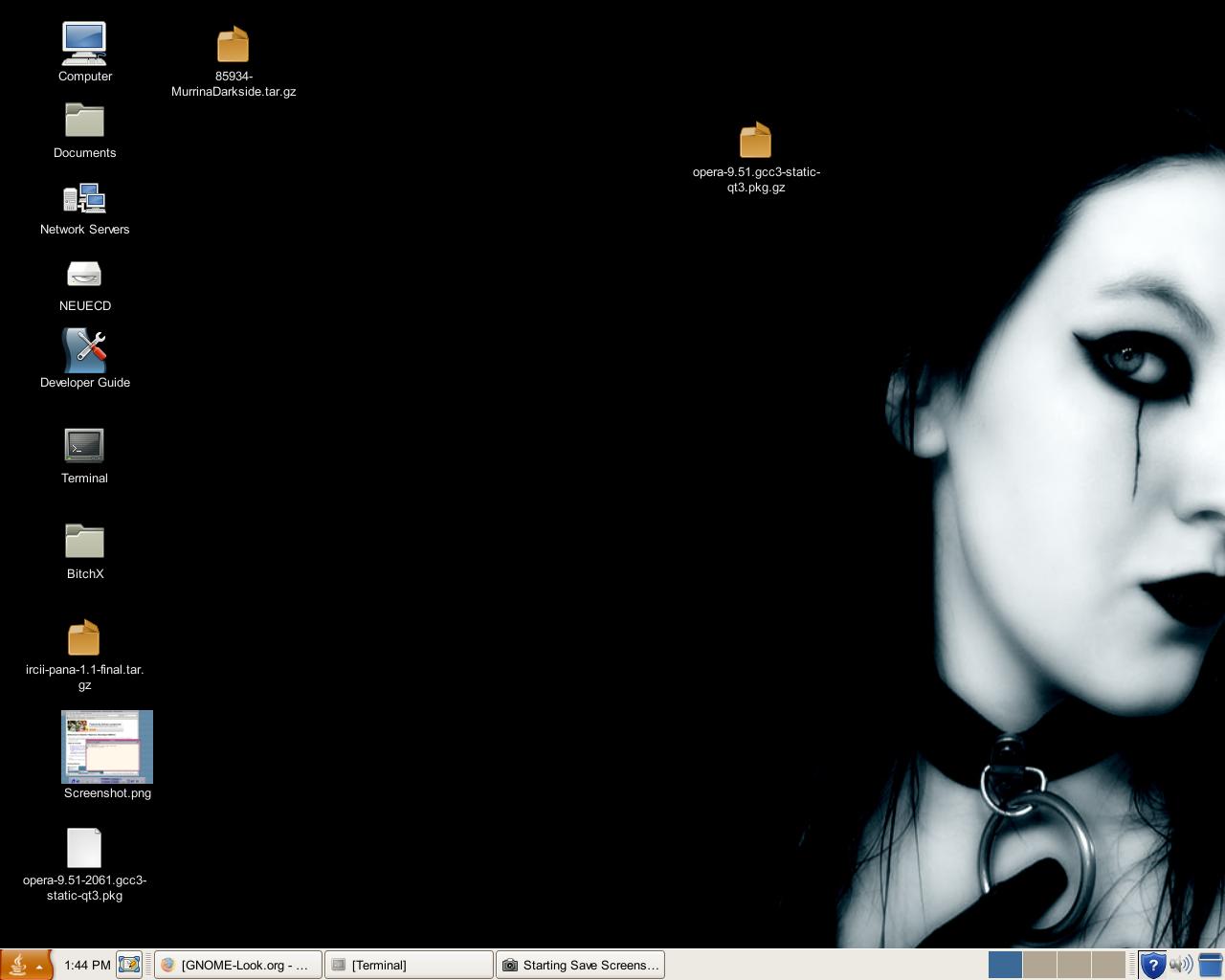This screenshot has width=1225, height=980.
Task: Click the show desktop panel icon
Action: coord(129,965)
